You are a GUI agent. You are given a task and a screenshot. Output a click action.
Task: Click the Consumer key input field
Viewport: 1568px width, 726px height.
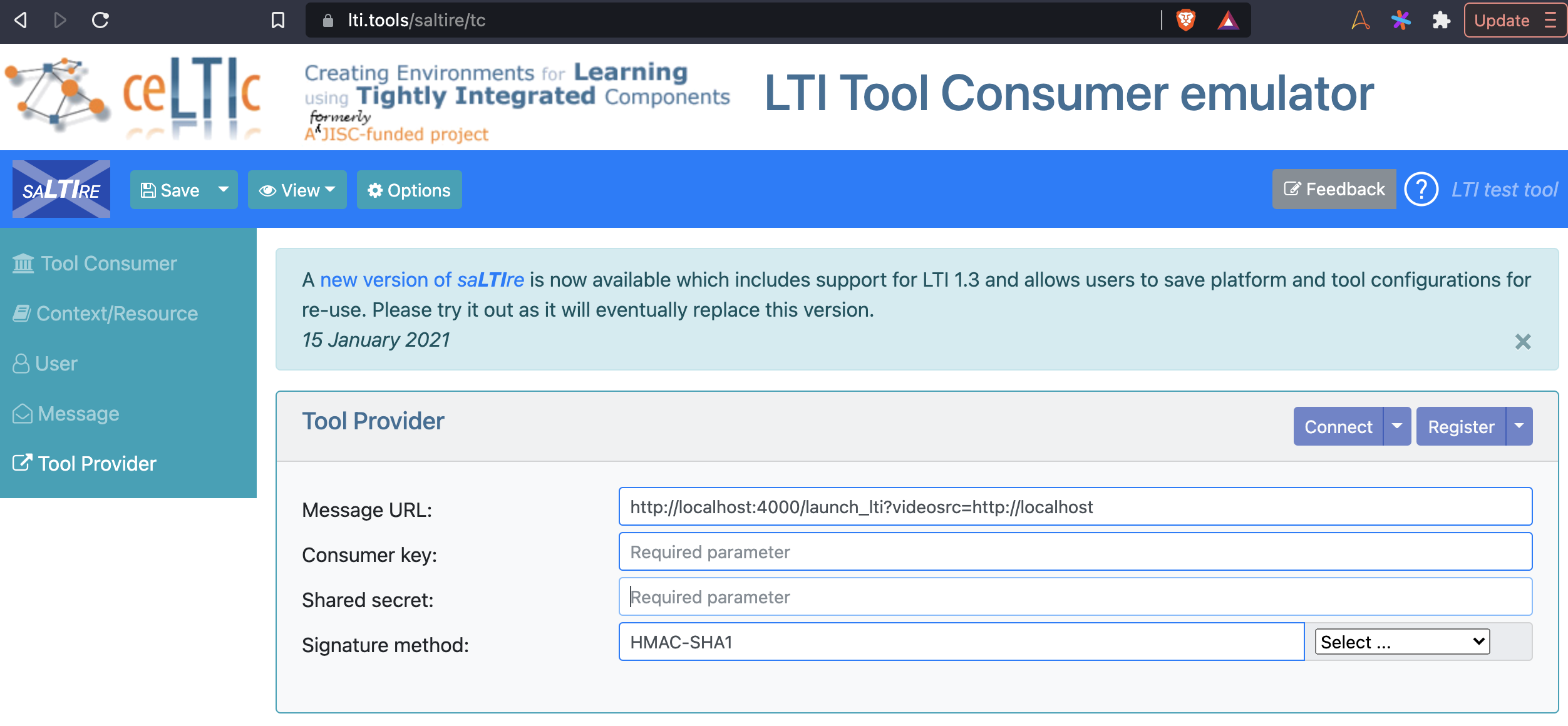tap(1075, 551)
